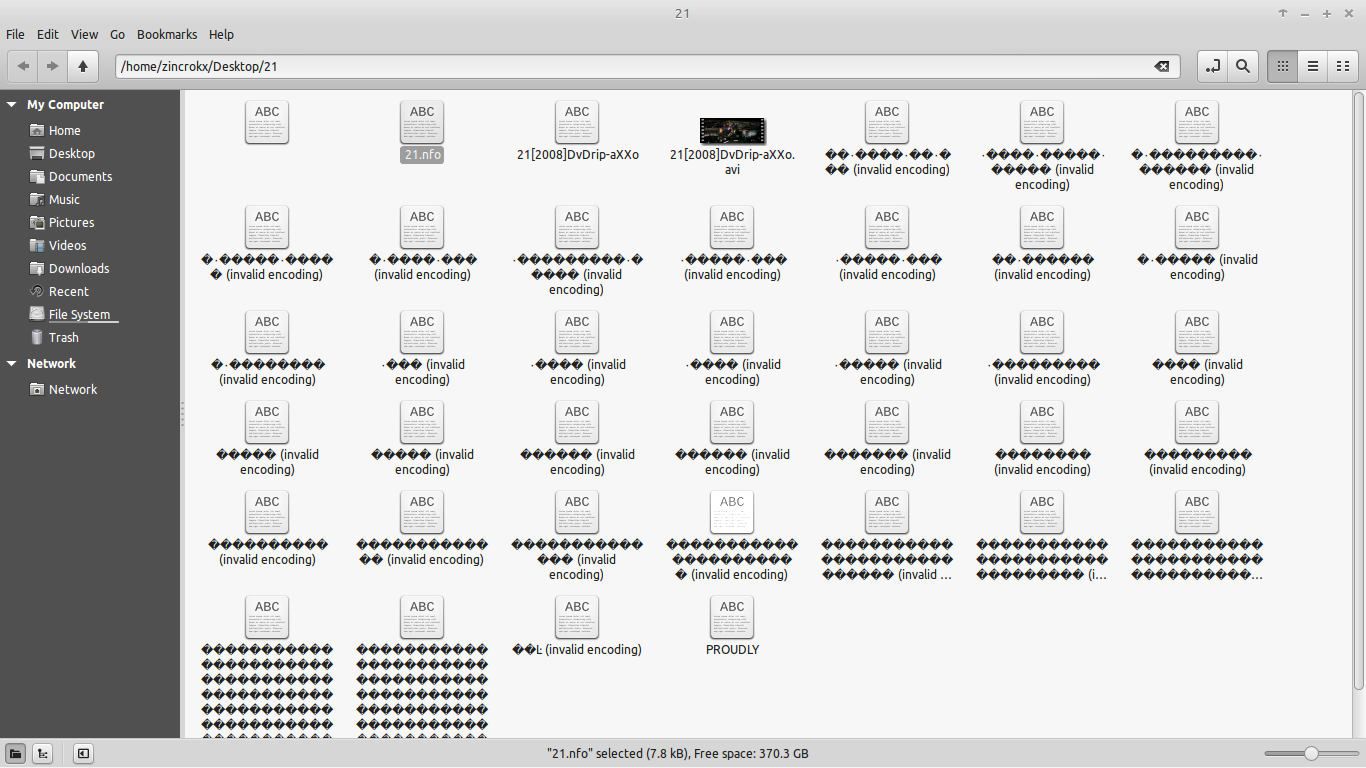Collapse the My Computer section
This screenshot has width=1366, height=768.
12,104
